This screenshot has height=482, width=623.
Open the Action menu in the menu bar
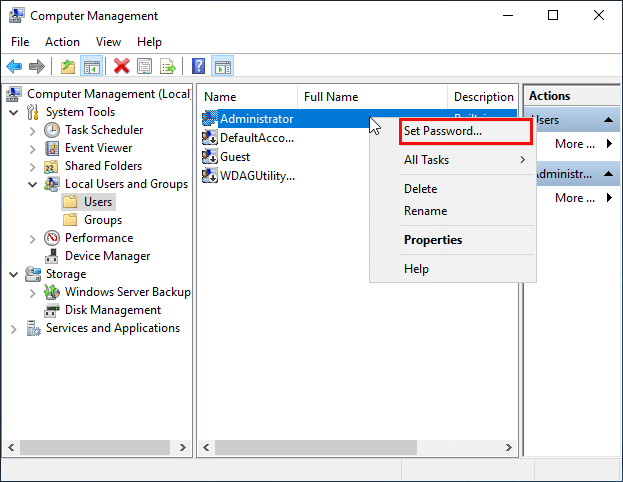pos(62,42)
